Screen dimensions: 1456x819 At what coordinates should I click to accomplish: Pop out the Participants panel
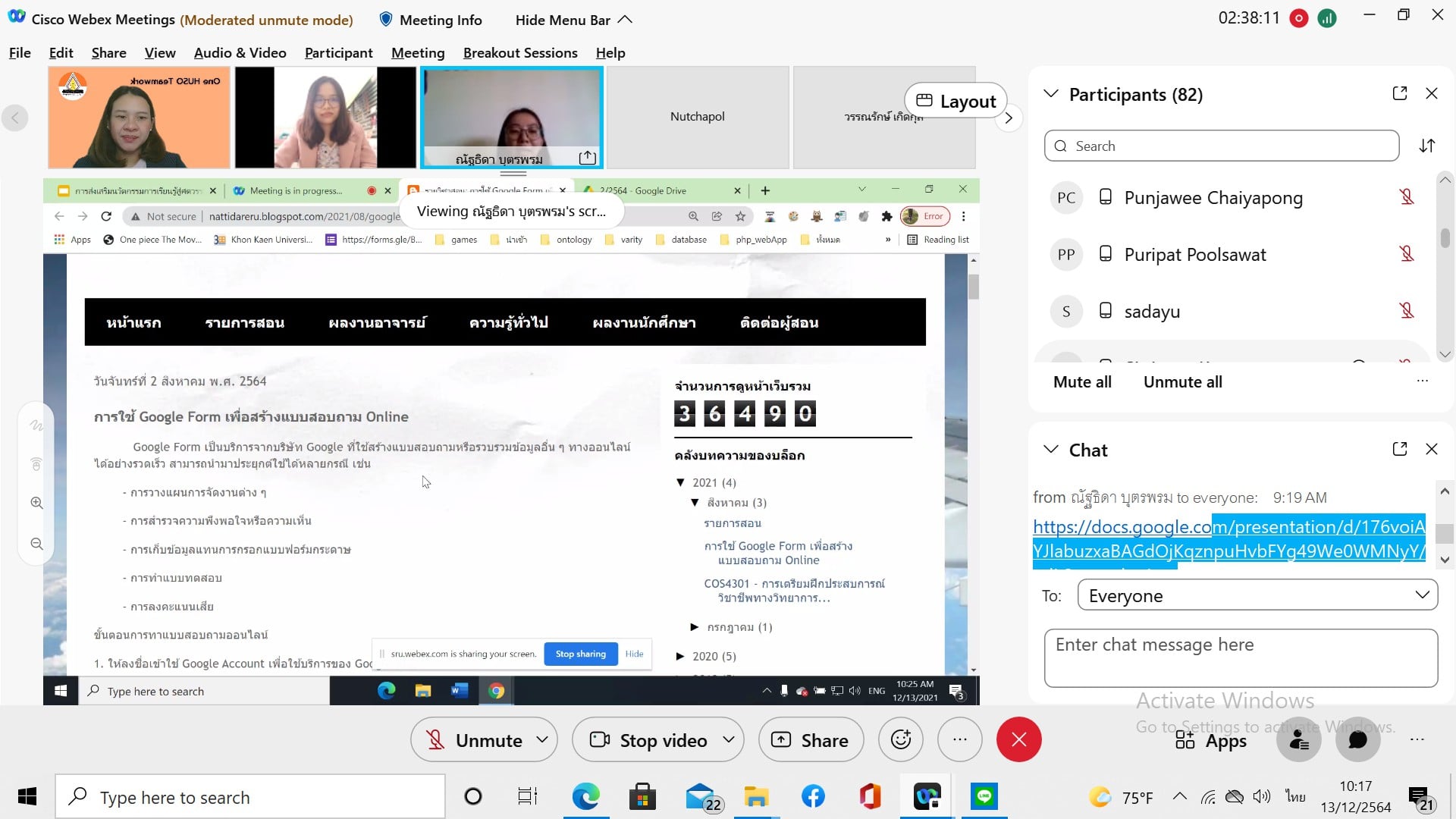coord(1400,93)
